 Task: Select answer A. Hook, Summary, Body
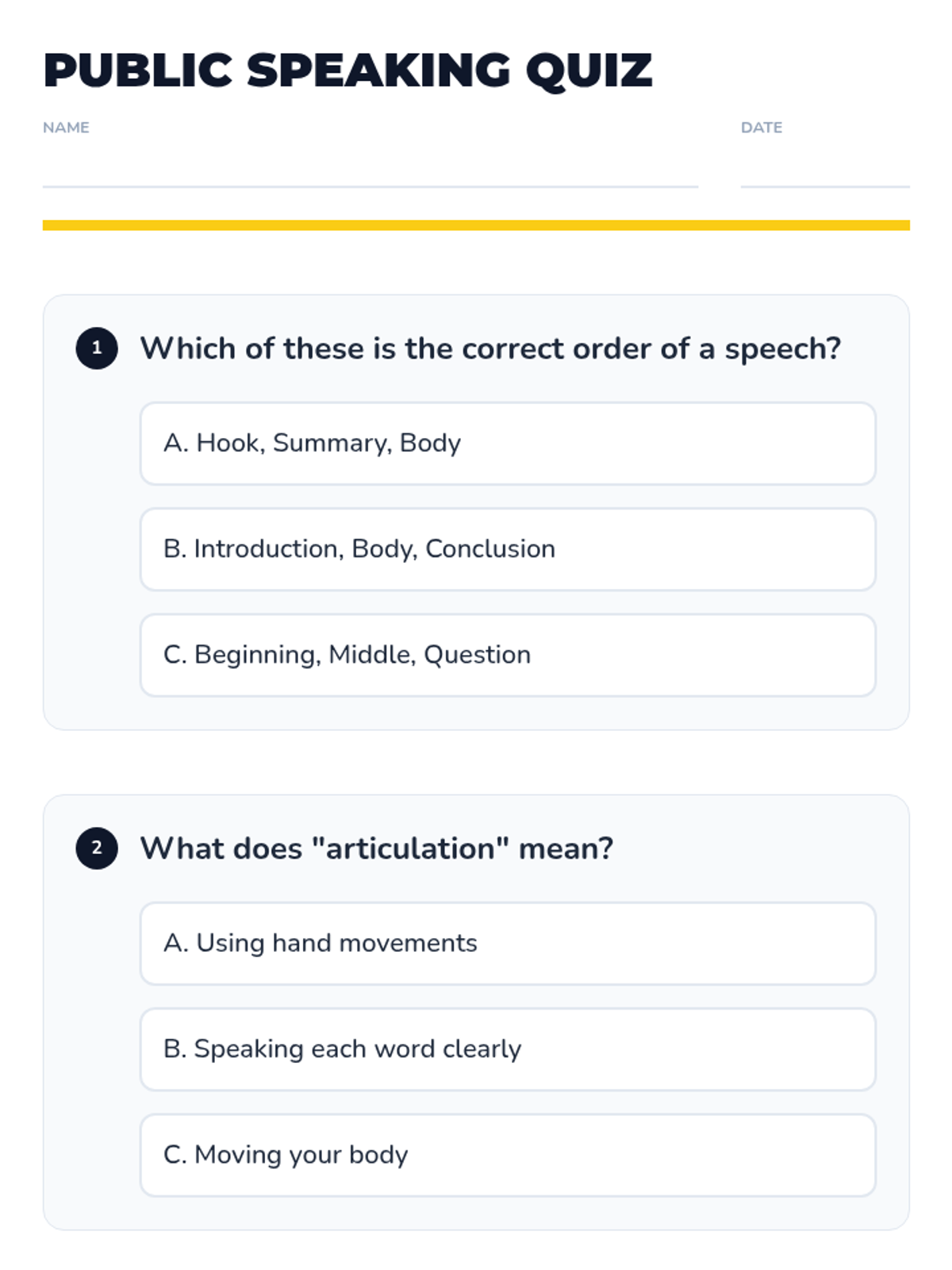tap(508, 443)
